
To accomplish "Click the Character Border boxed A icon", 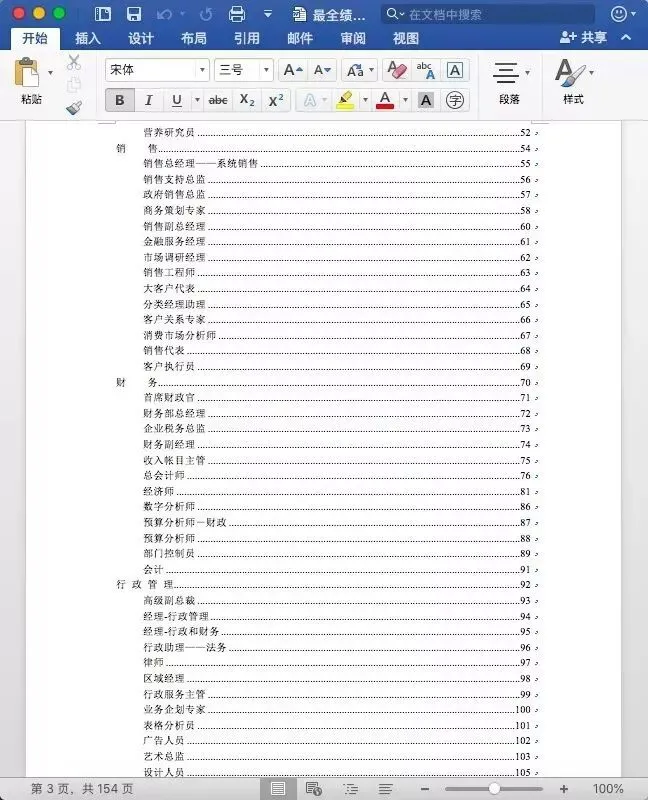I will click(455, 70).
